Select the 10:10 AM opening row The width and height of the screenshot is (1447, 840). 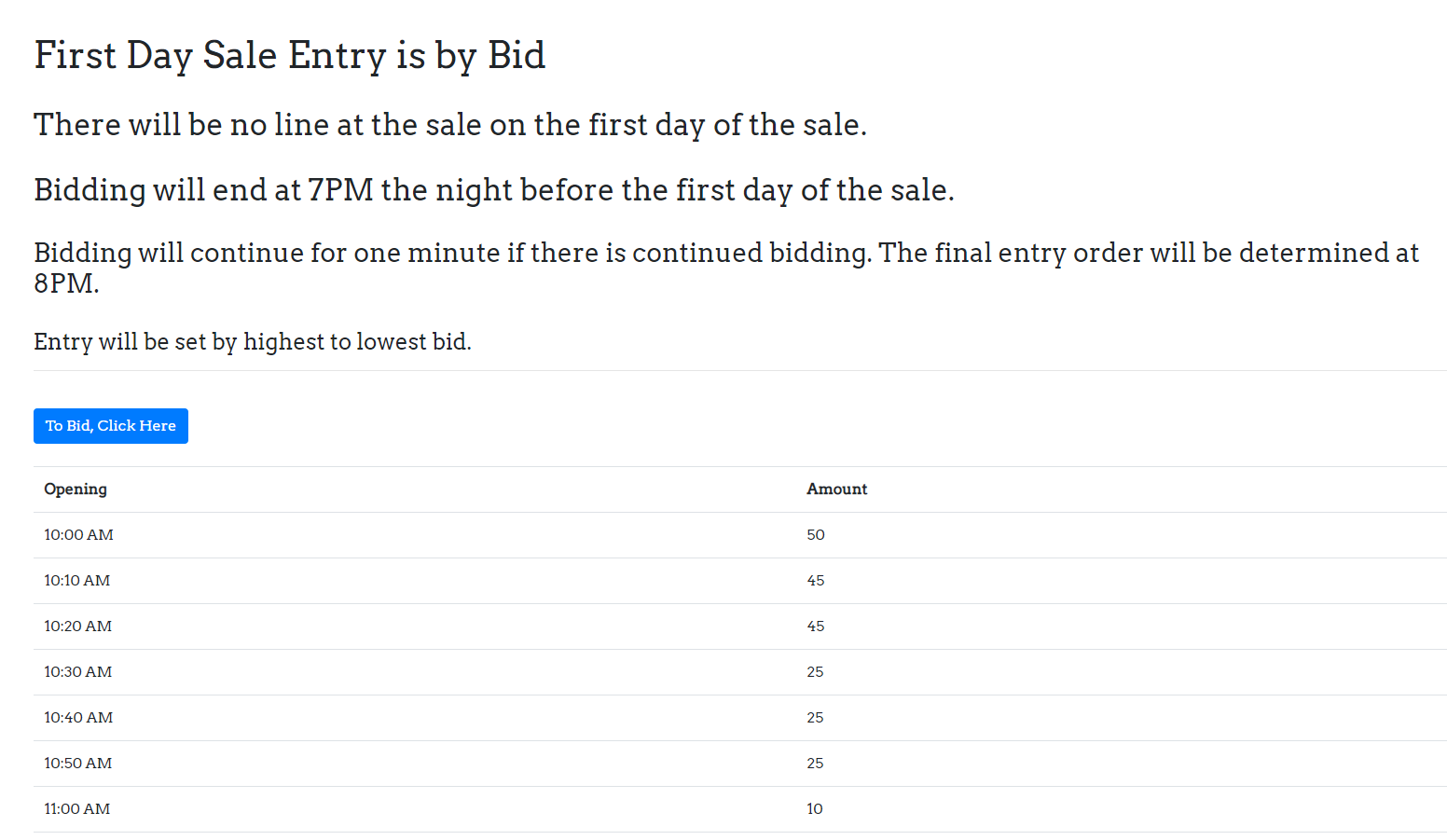coord(76,581)
